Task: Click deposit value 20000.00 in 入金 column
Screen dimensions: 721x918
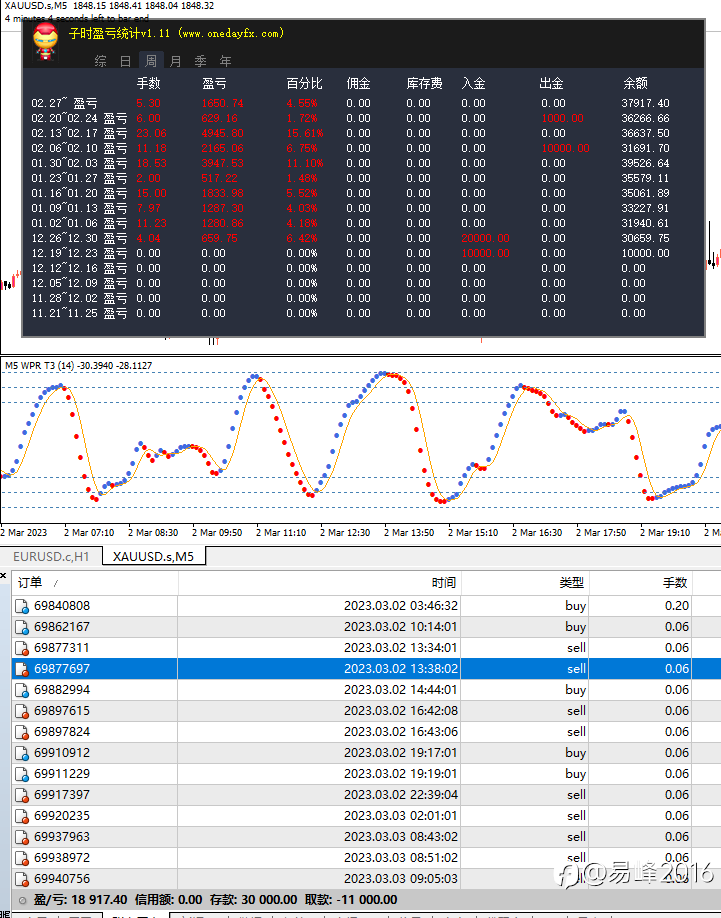Action: pos(485,238)
